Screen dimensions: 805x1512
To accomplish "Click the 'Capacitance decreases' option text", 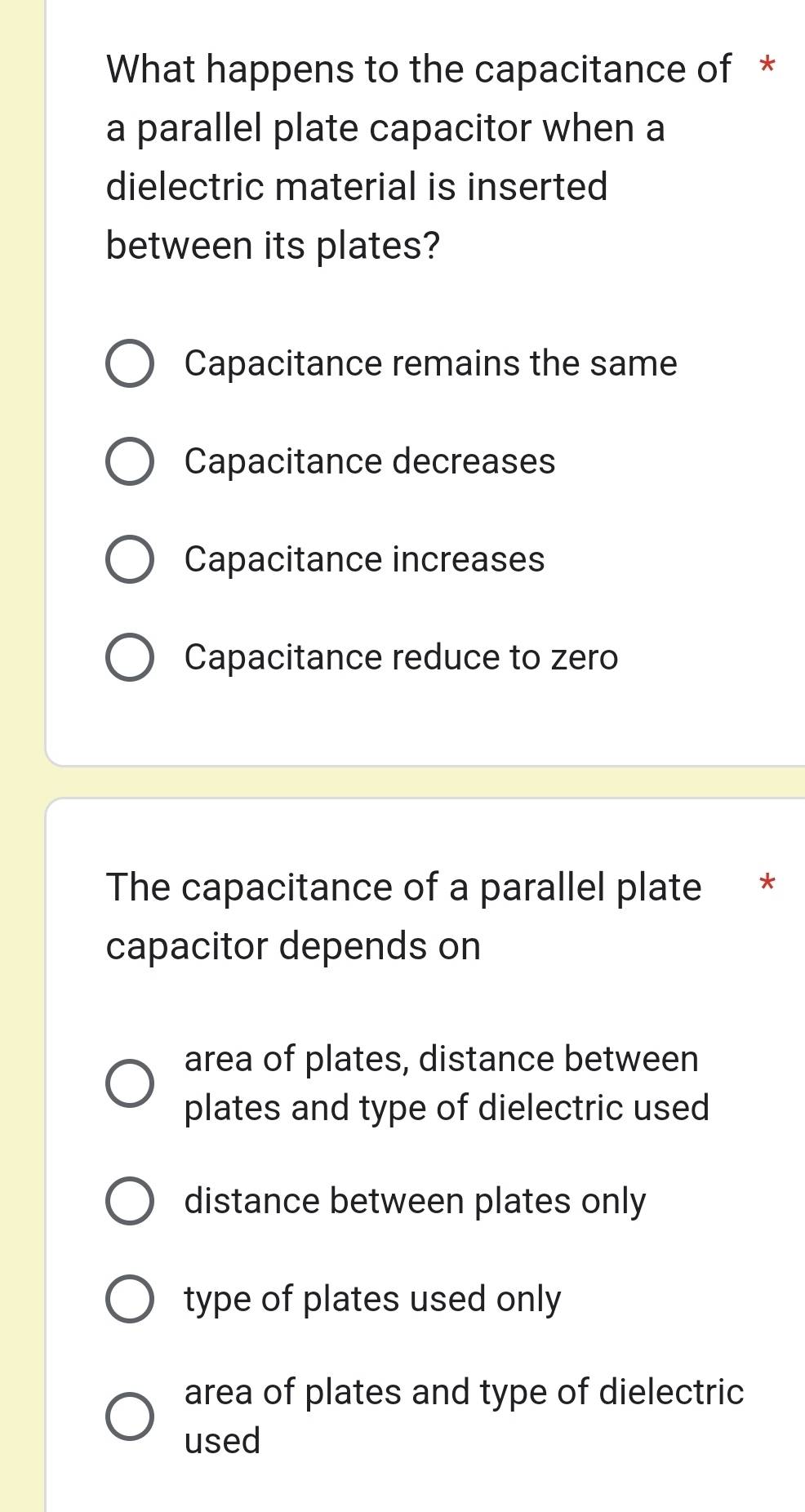I will [x=369, y=461].
